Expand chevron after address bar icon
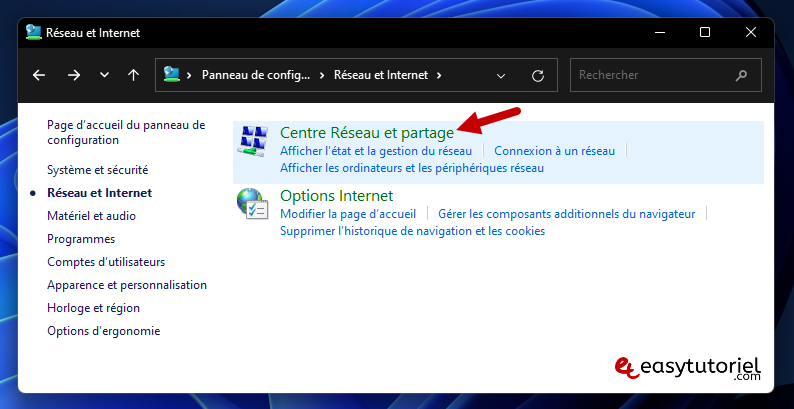The width and height of the screenshot is (794, 409). point(189,75)
